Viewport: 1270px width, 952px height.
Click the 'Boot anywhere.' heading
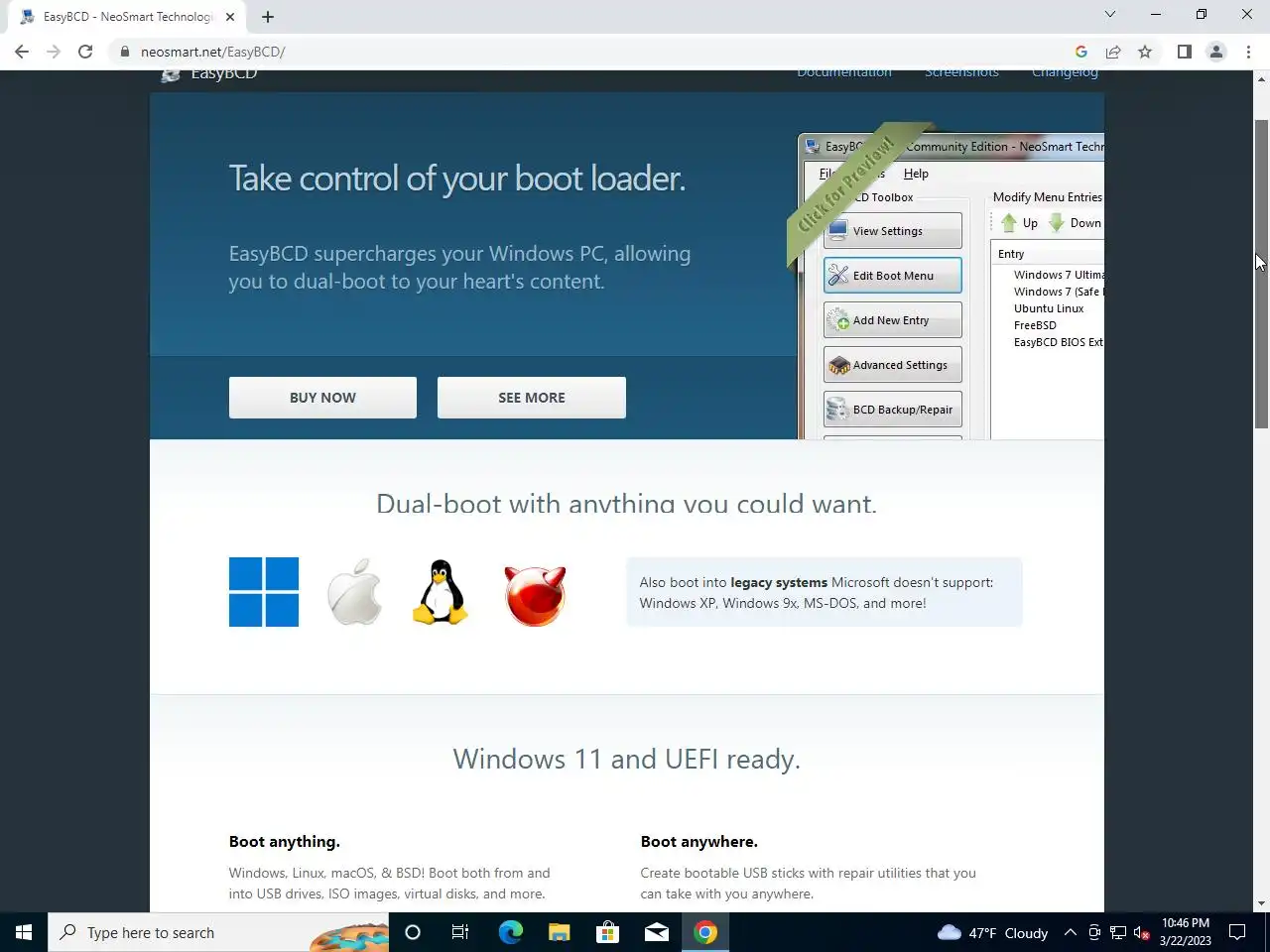click(699, 841)
